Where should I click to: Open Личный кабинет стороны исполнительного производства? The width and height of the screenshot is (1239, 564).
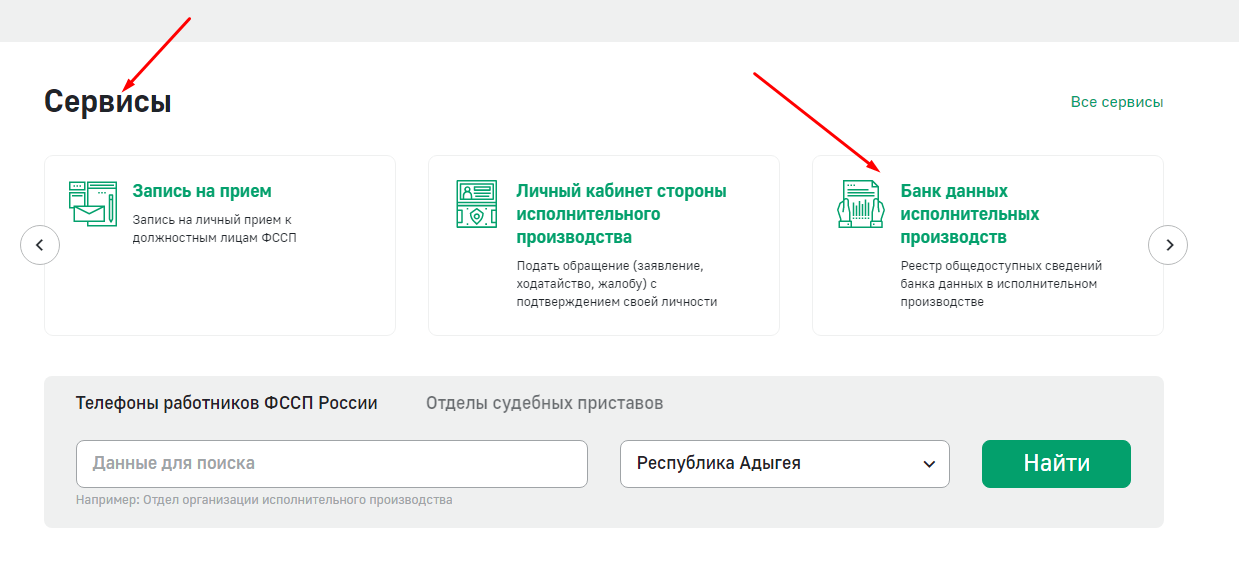point(621,214)
